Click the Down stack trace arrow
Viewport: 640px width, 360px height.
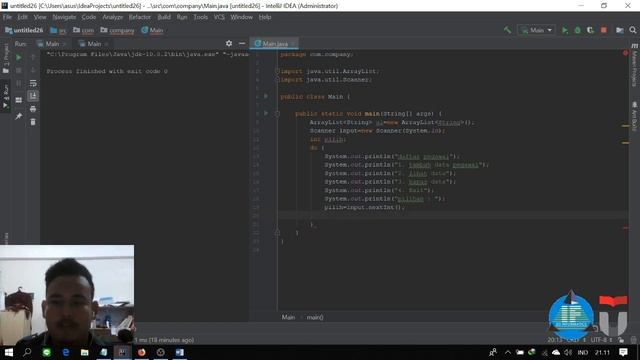tap(33, 71)
